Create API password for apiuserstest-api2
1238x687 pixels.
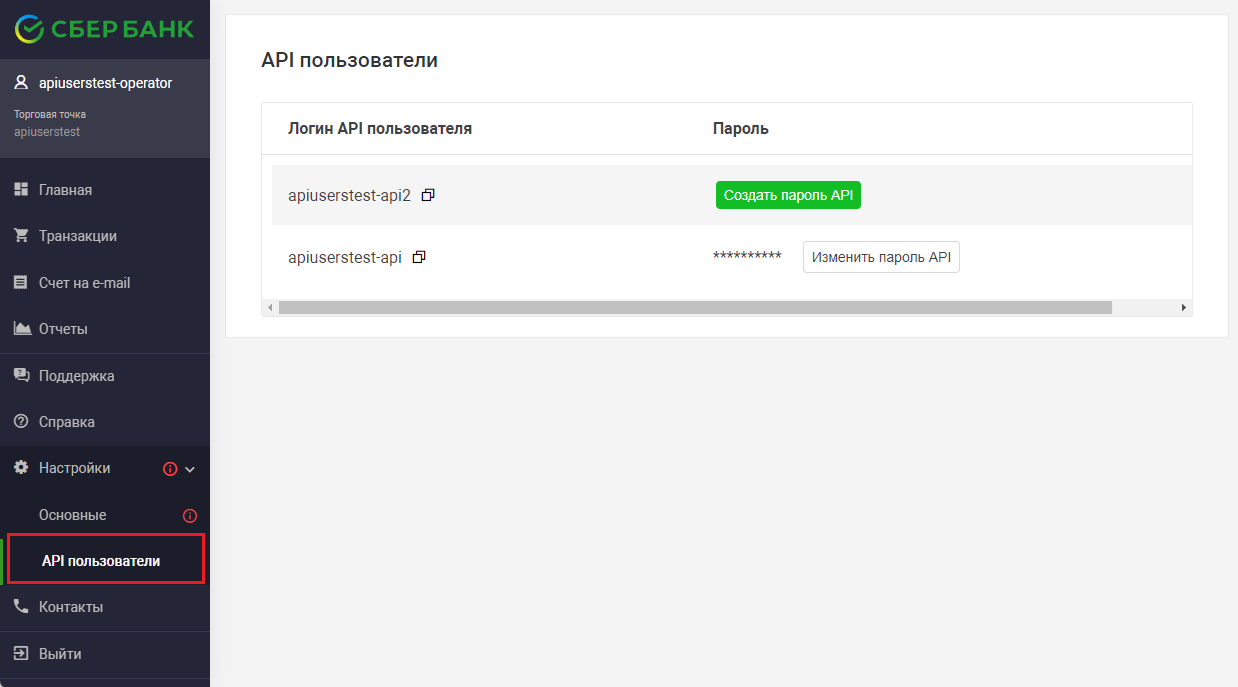coord(788,195)
